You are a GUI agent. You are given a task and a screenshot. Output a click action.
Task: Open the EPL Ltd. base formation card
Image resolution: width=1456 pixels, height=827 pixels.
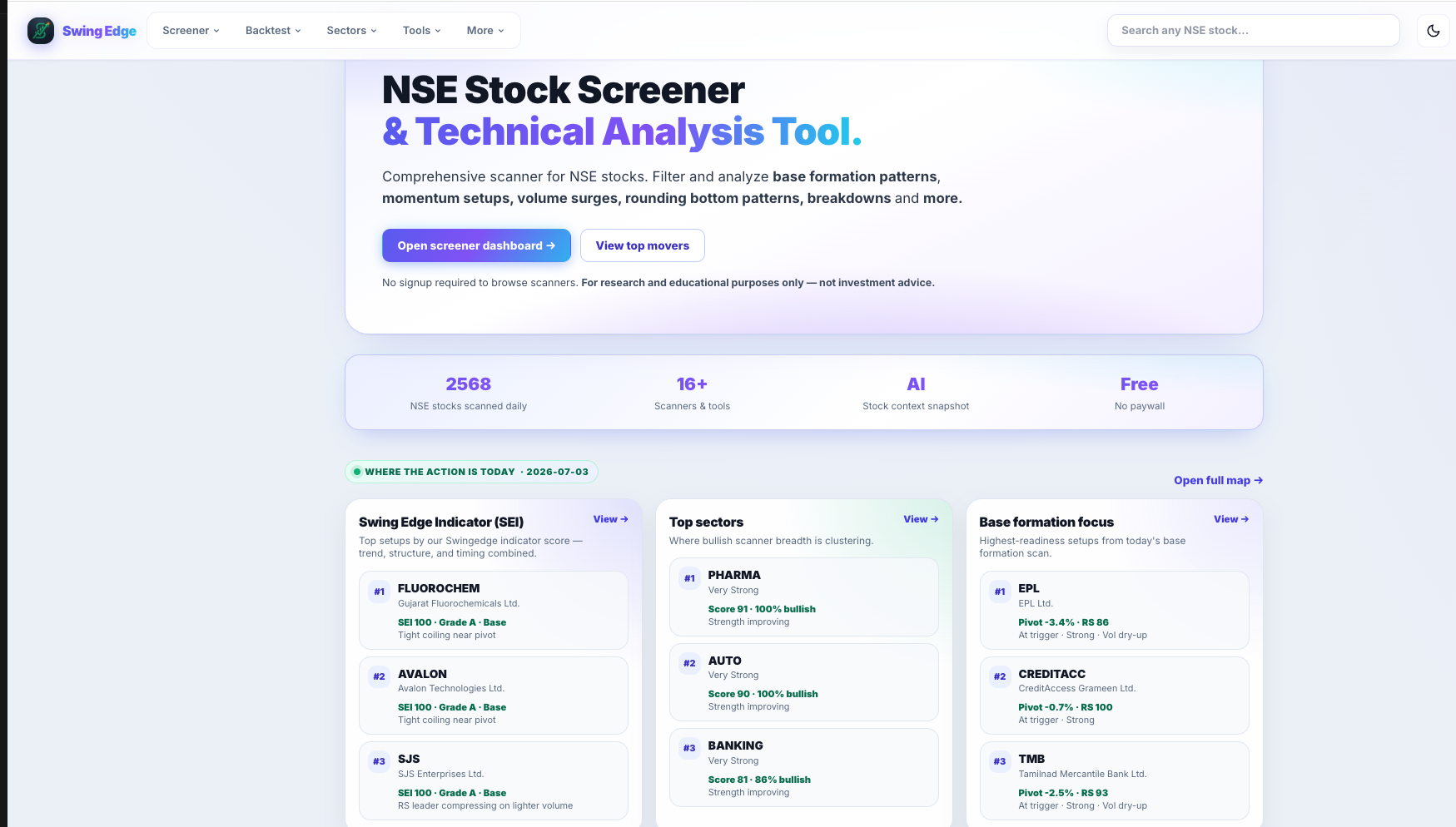(x=1115, y=610)
